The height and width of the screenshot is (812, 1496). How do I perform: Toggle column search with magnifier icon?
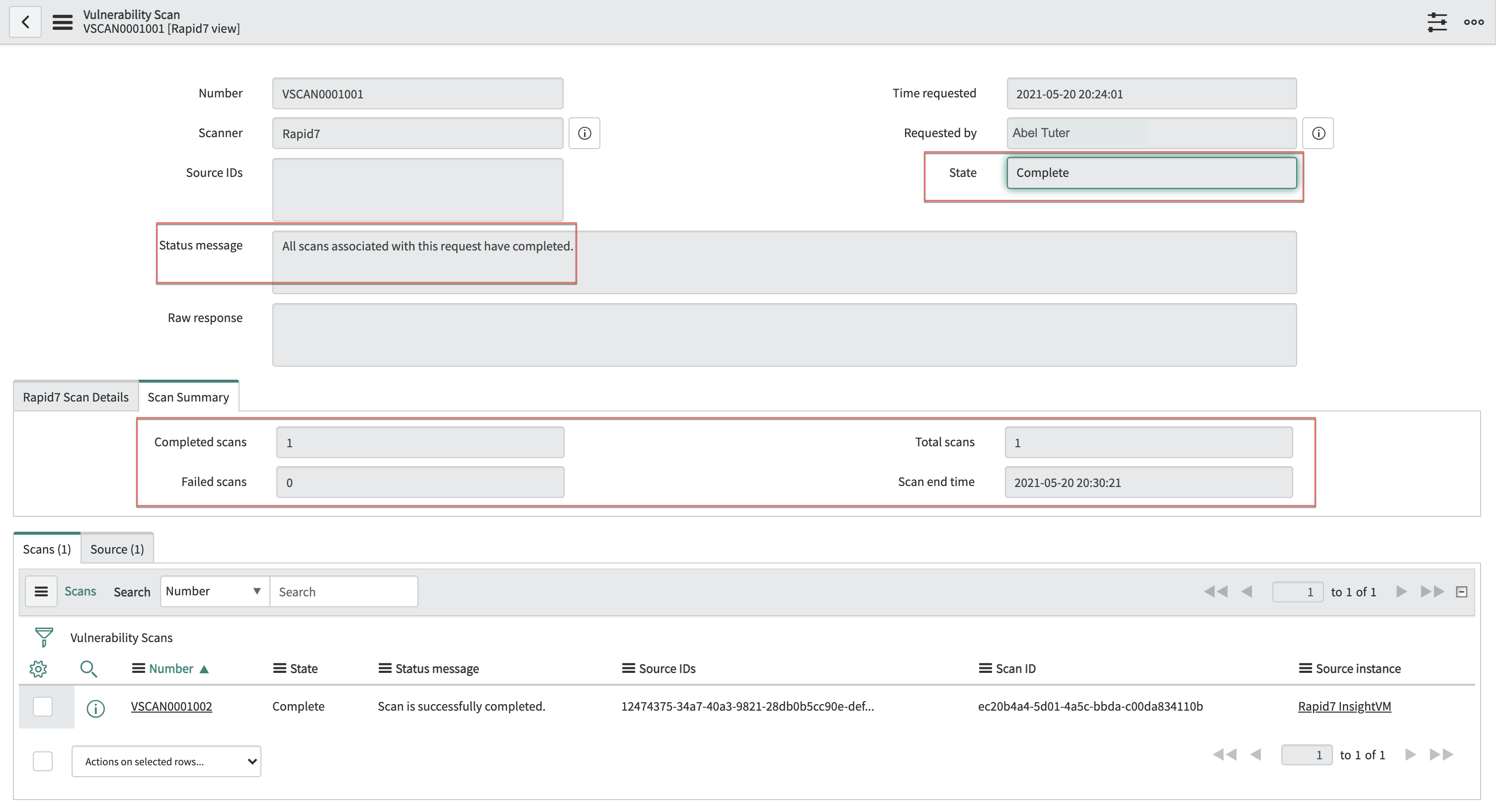click(88, 668)
